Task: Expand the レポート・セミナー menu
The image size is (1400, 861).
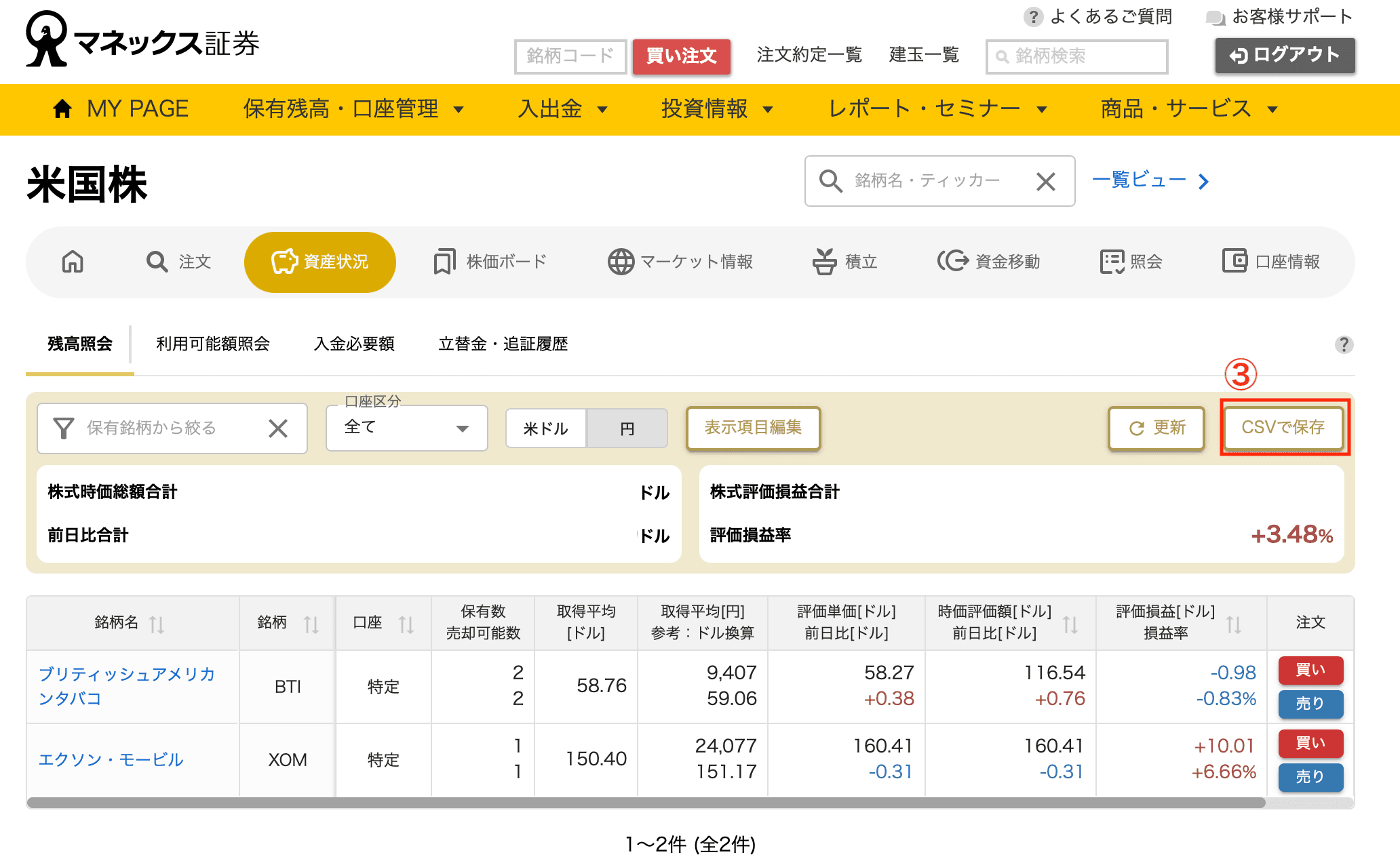Action: tap(938, 108)
